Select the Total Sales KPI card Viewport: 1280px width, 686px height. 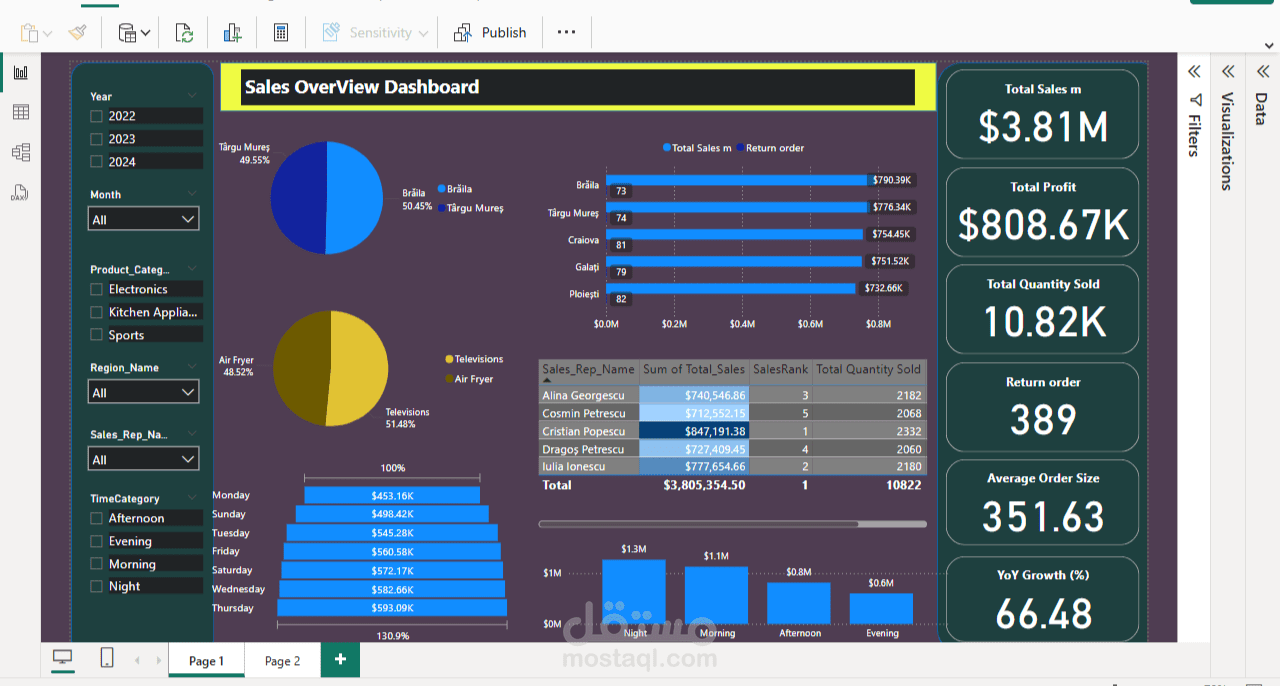point(1041,114)
